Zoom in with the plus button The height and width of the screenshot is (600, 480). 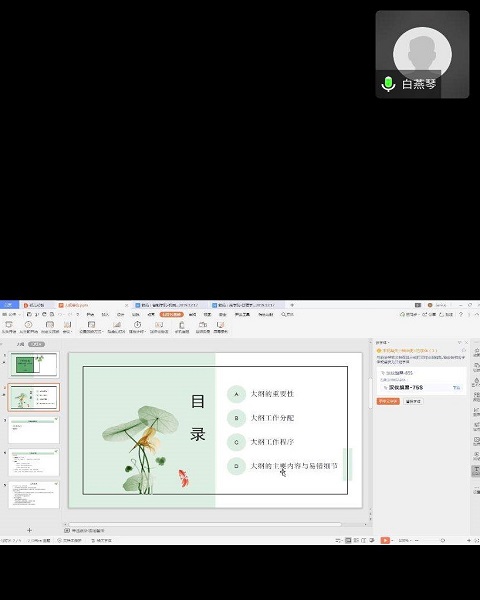click(x=469, y=540)
